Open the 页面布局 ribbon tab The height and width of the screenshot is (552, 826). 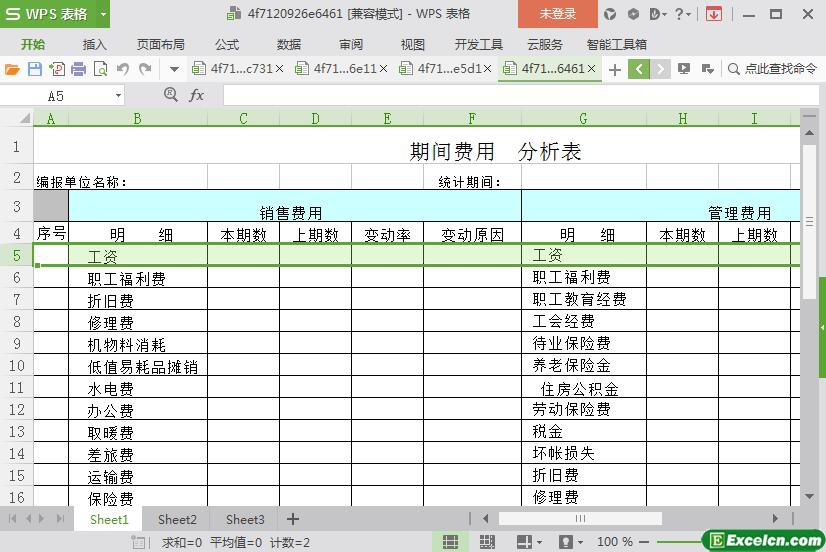[x=161, y=45]
